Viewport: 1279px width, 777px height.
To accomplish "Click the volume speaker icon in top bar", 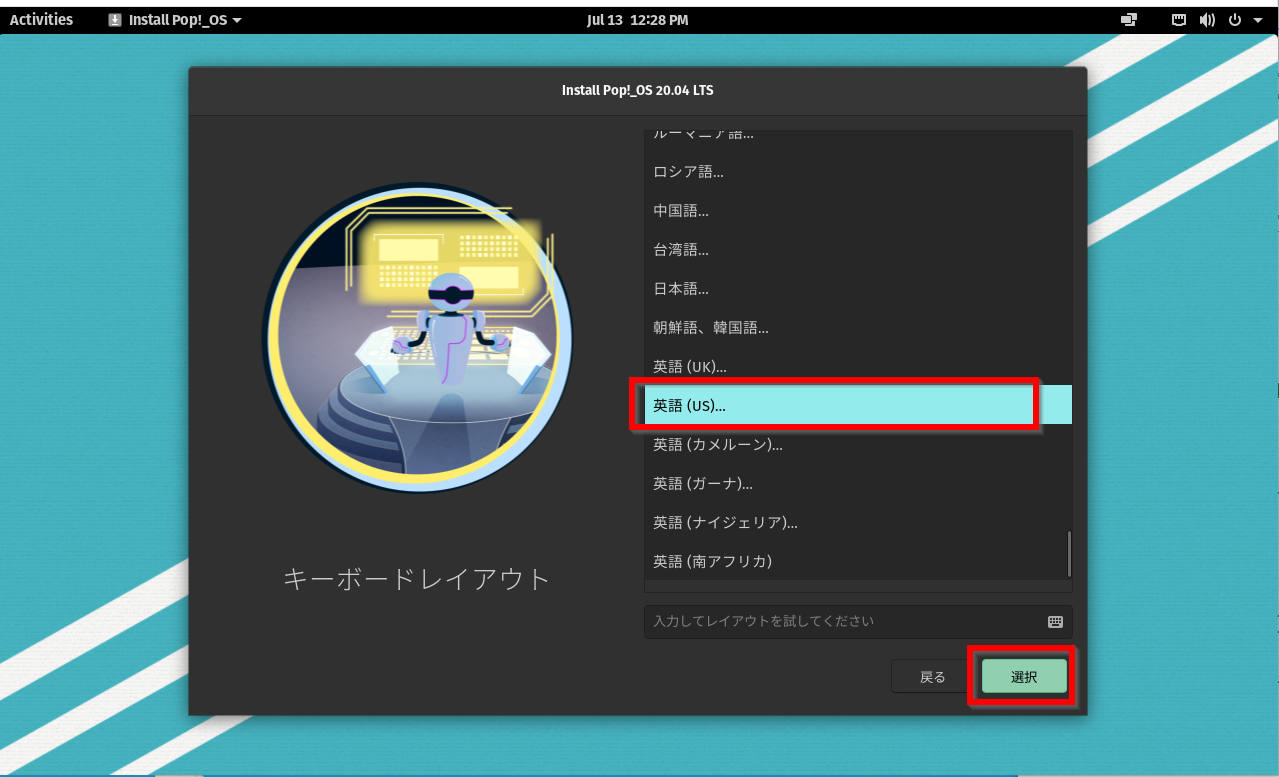I will [1207, 20].
